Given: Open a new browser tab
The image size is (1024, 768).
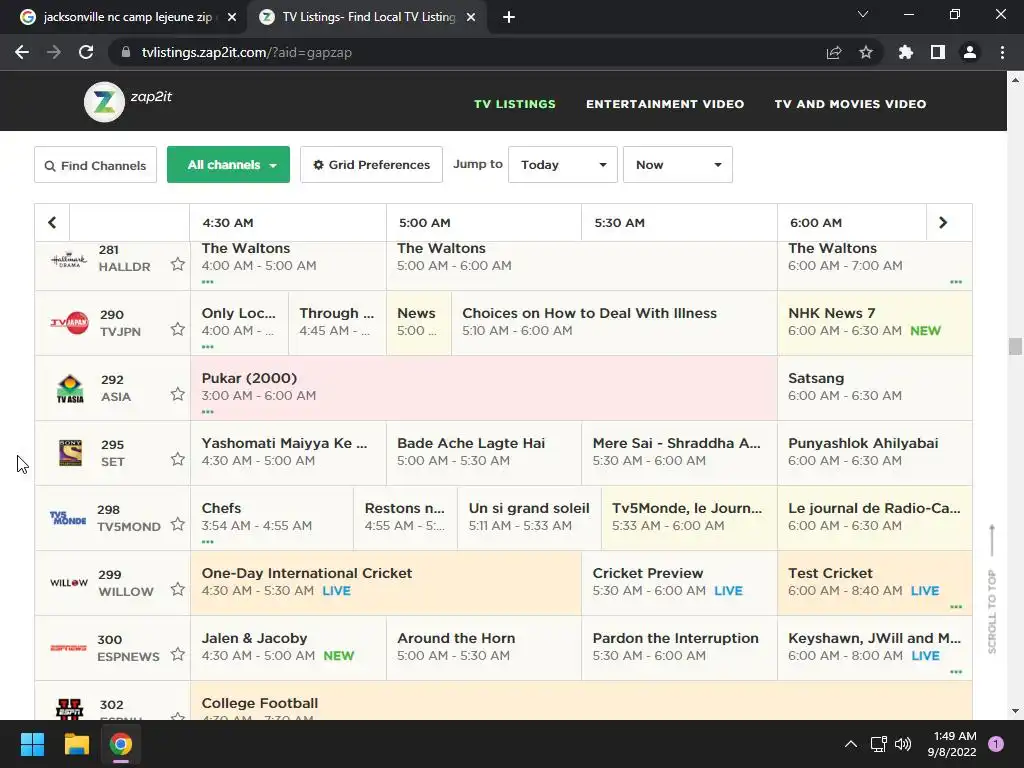Looking at the screenshot, I should pos(509,17).
